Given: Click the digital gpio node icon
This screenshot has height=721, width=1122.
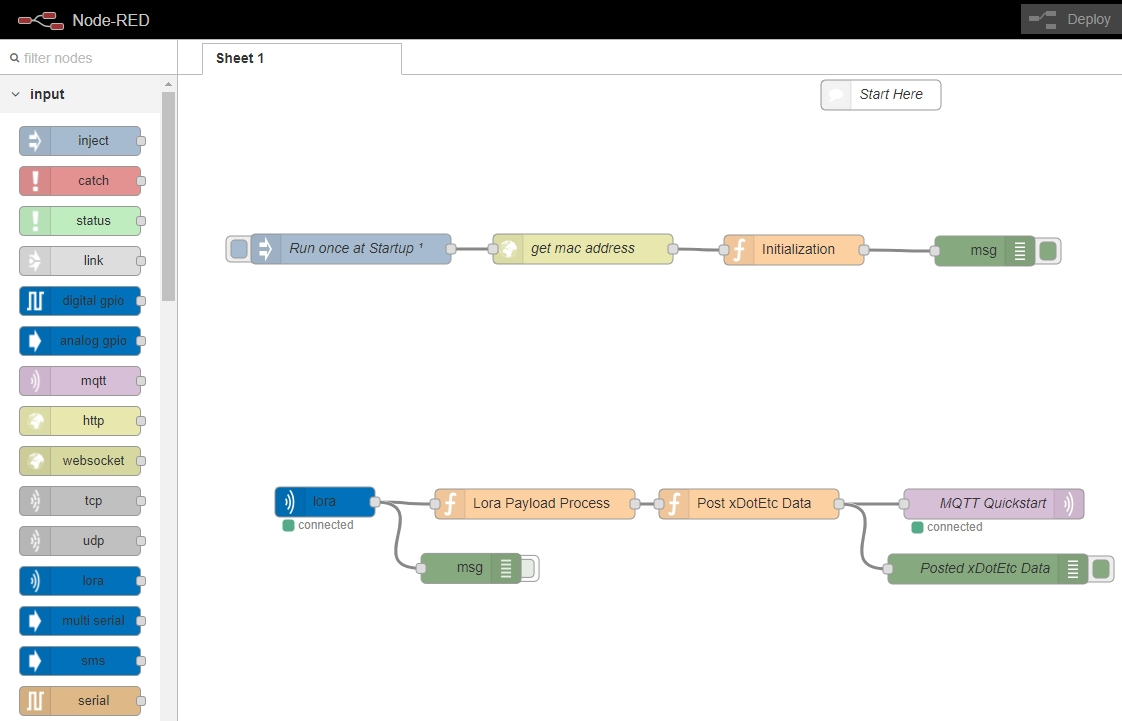Looking at the screenshot, I should point(35,301).
